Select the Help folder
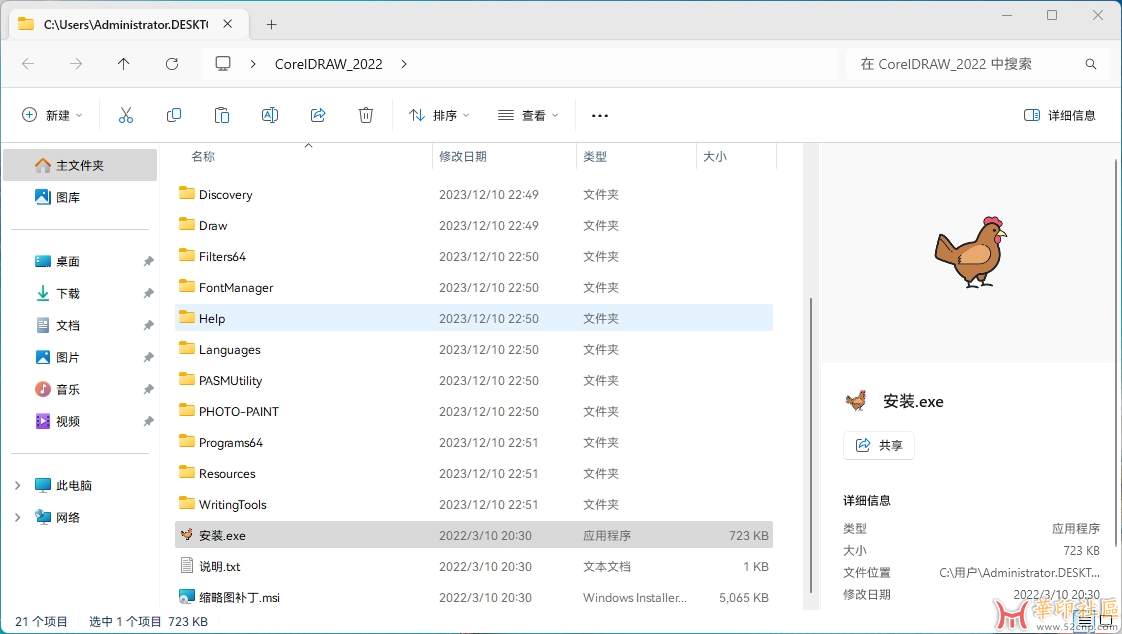 tap(474, 318)
